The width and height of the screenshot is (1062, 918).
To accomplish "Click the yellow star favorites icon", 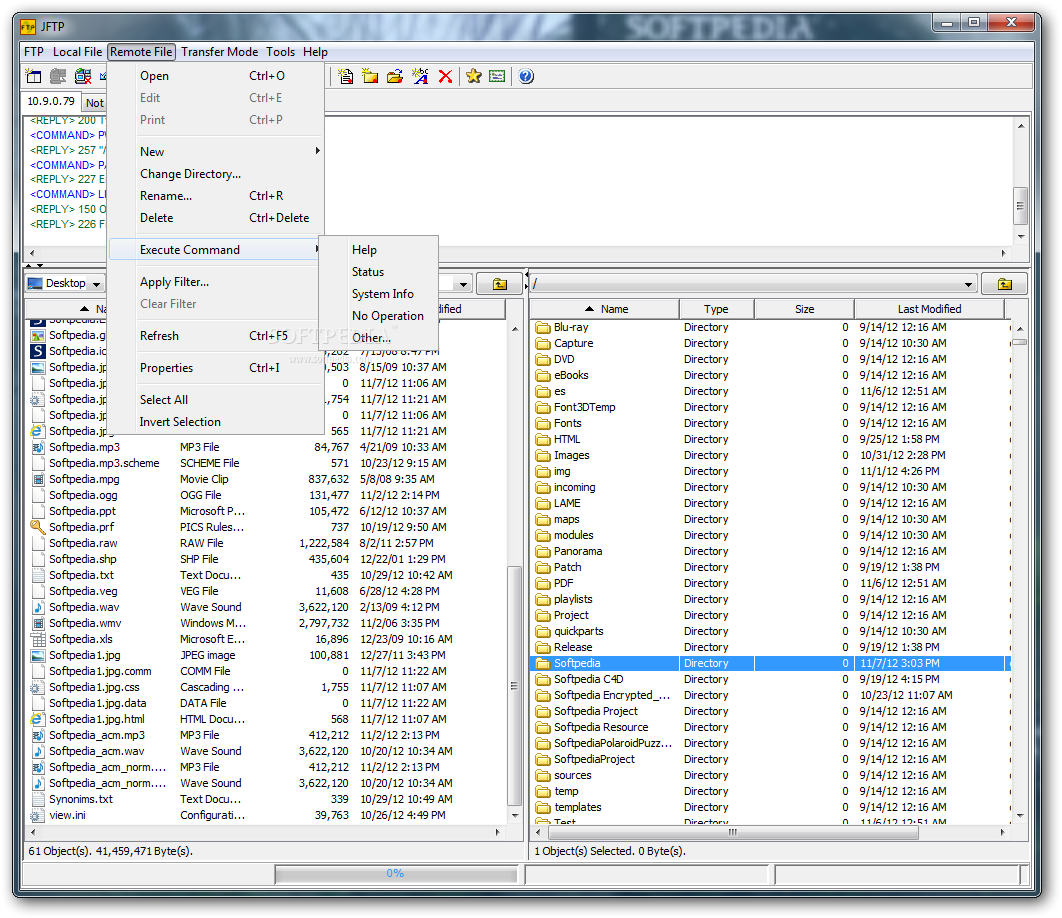I will 473,76.
